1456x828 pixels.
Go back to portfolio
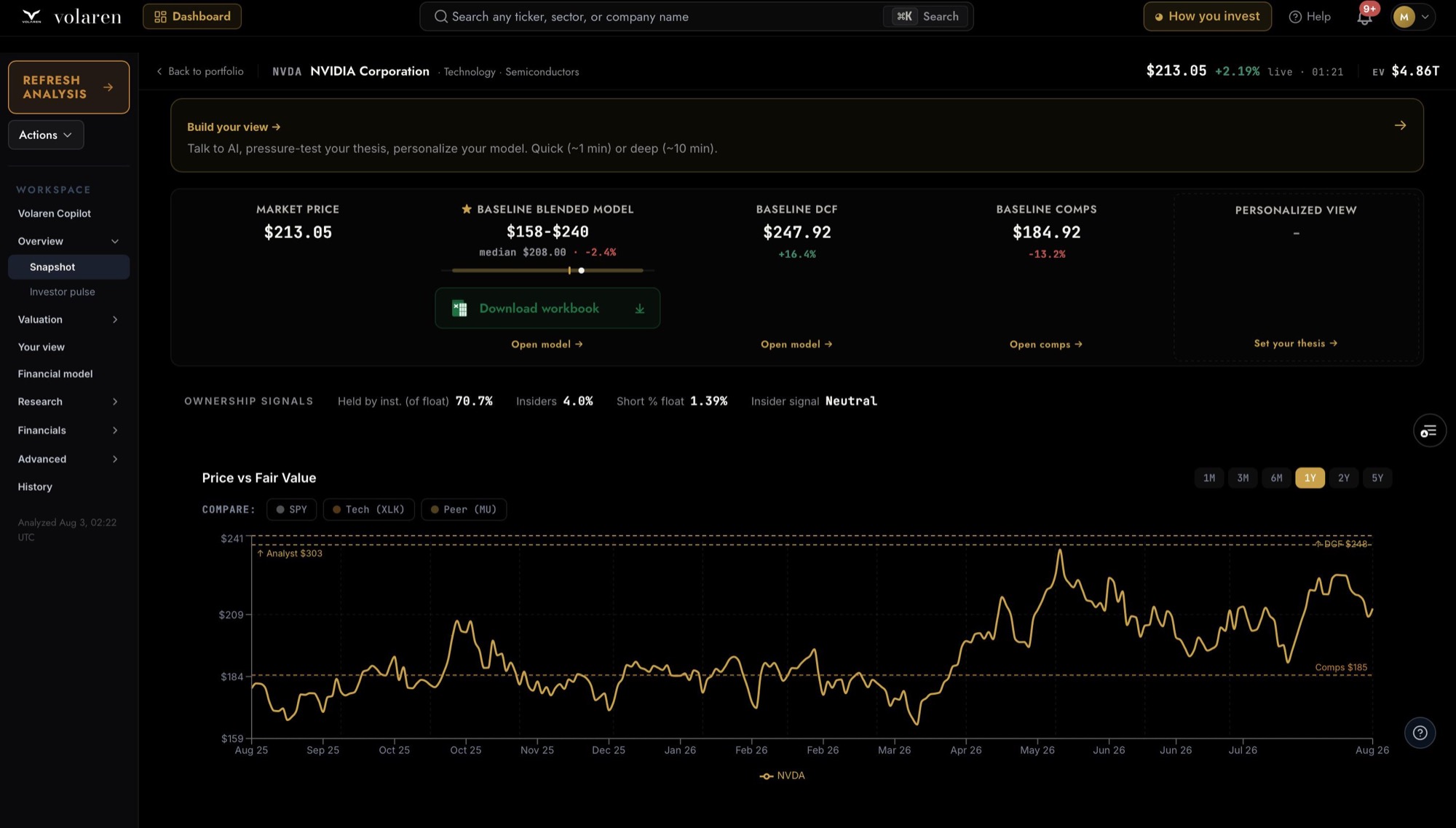pos(200,71)
